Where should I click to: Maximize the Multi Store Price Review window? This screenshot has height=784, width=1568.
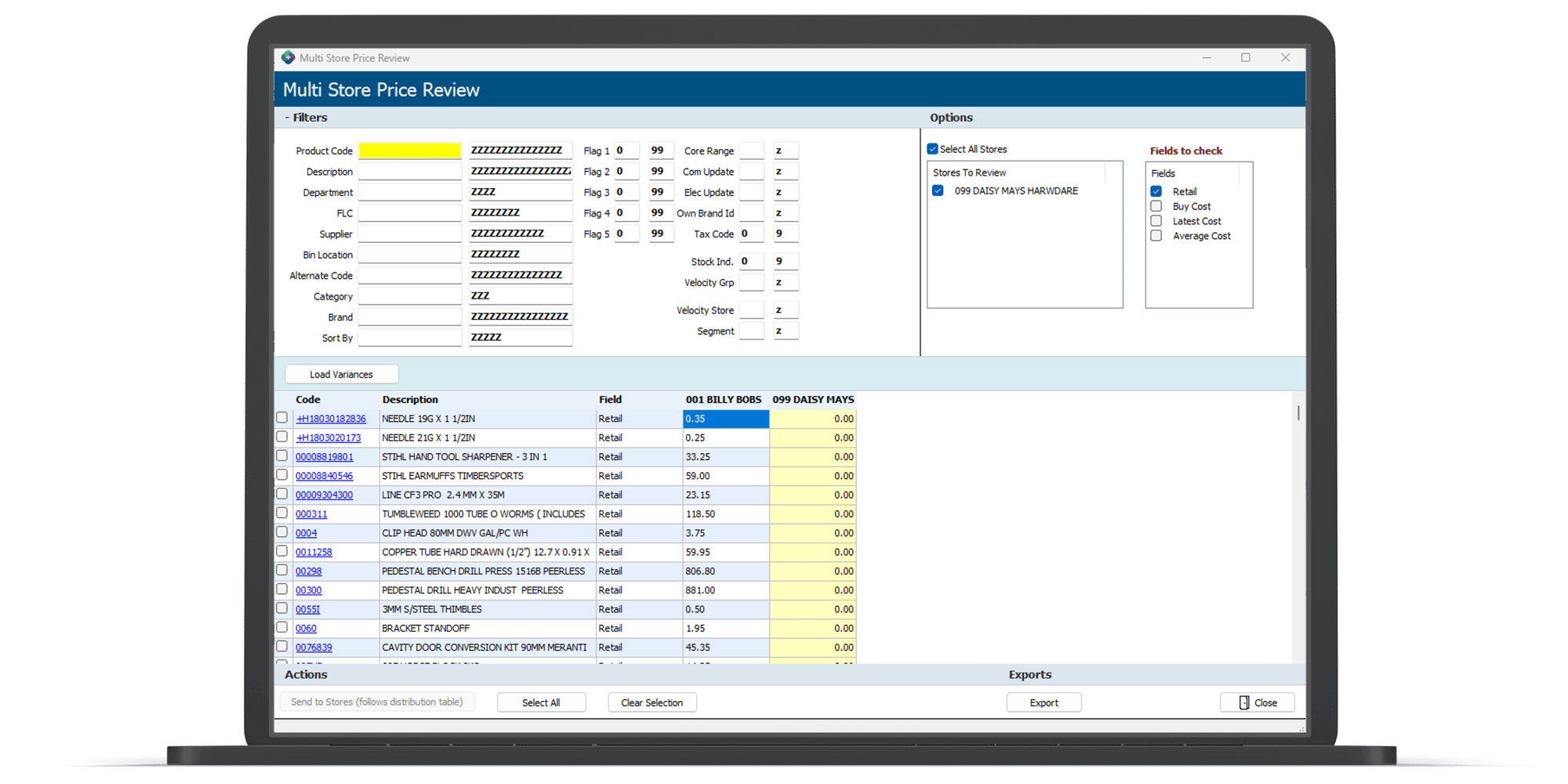click(x=1245, y=58)
